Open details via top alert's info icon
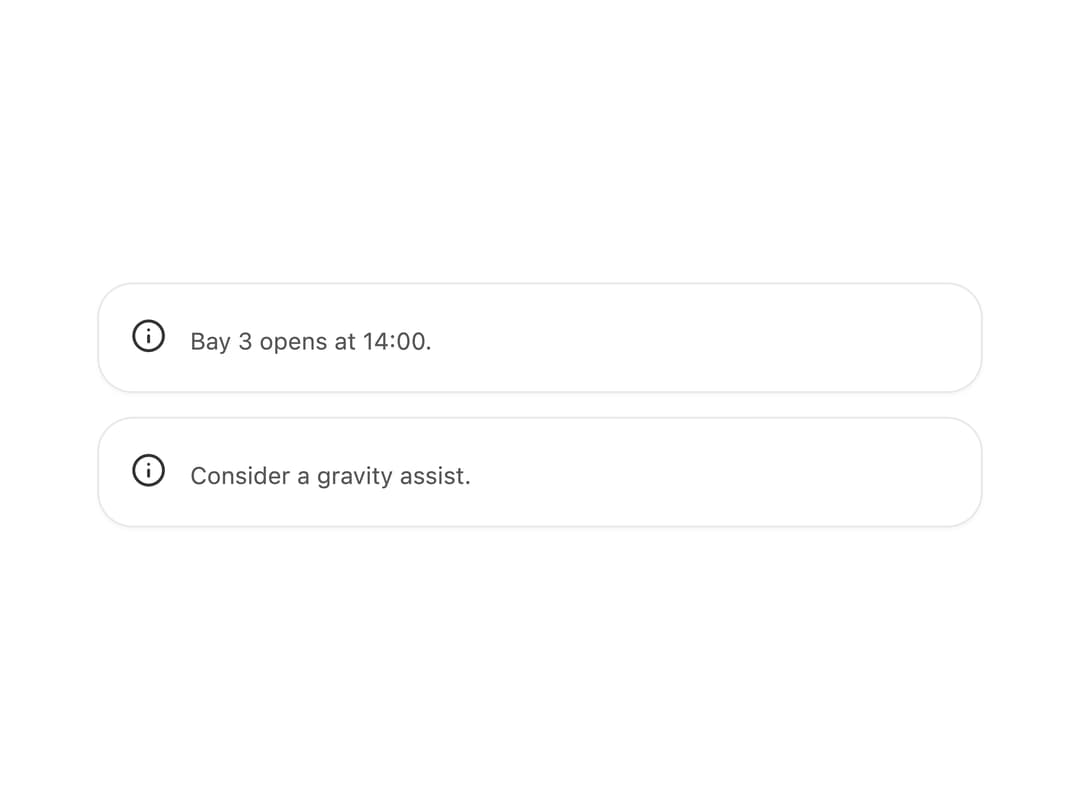 pyautogui.click(x=148, y=336)
